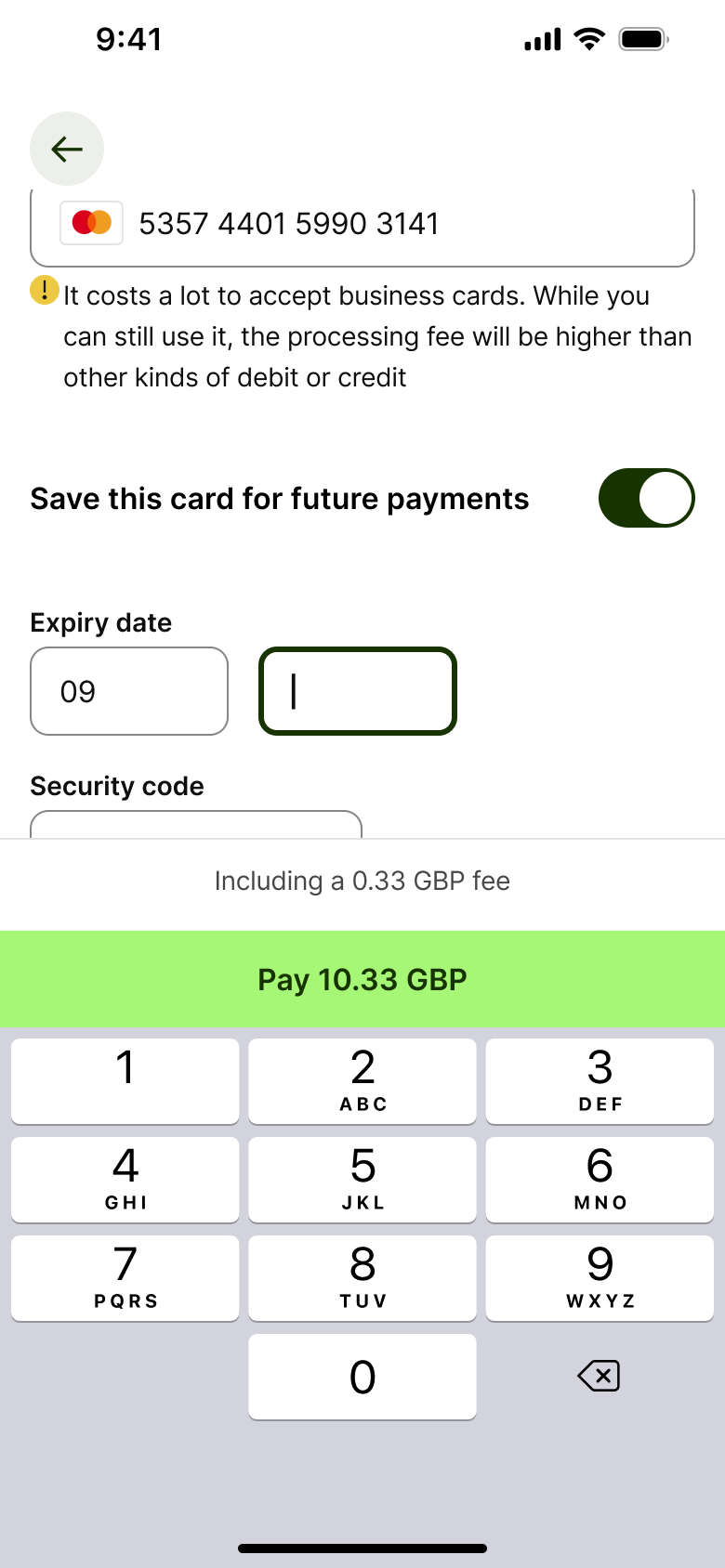The image size is (725, 1568).
Task: Tap the Pay 10.33 GBP button
Action: (362, 979)
